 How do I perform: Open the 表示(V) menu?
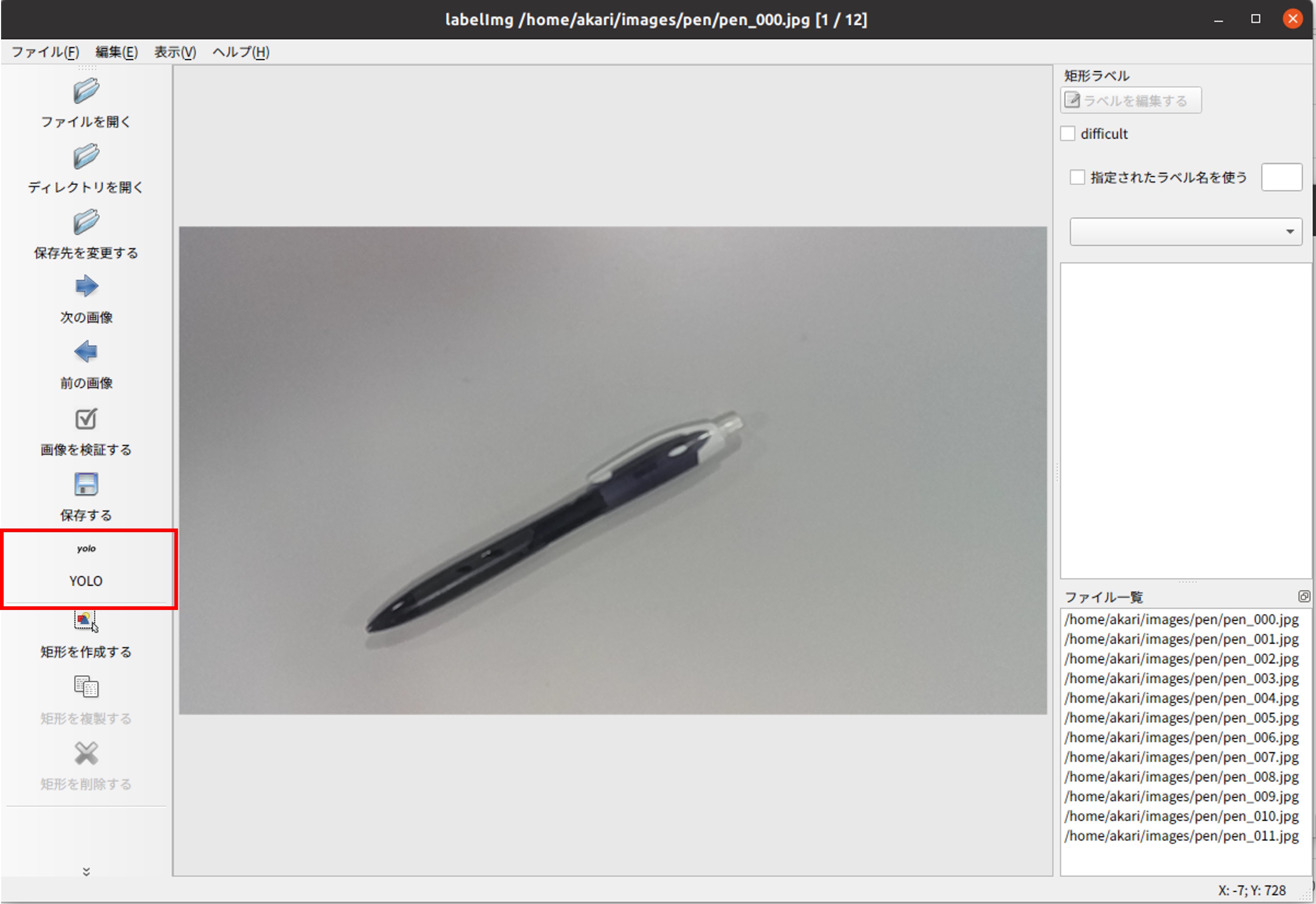175,52
